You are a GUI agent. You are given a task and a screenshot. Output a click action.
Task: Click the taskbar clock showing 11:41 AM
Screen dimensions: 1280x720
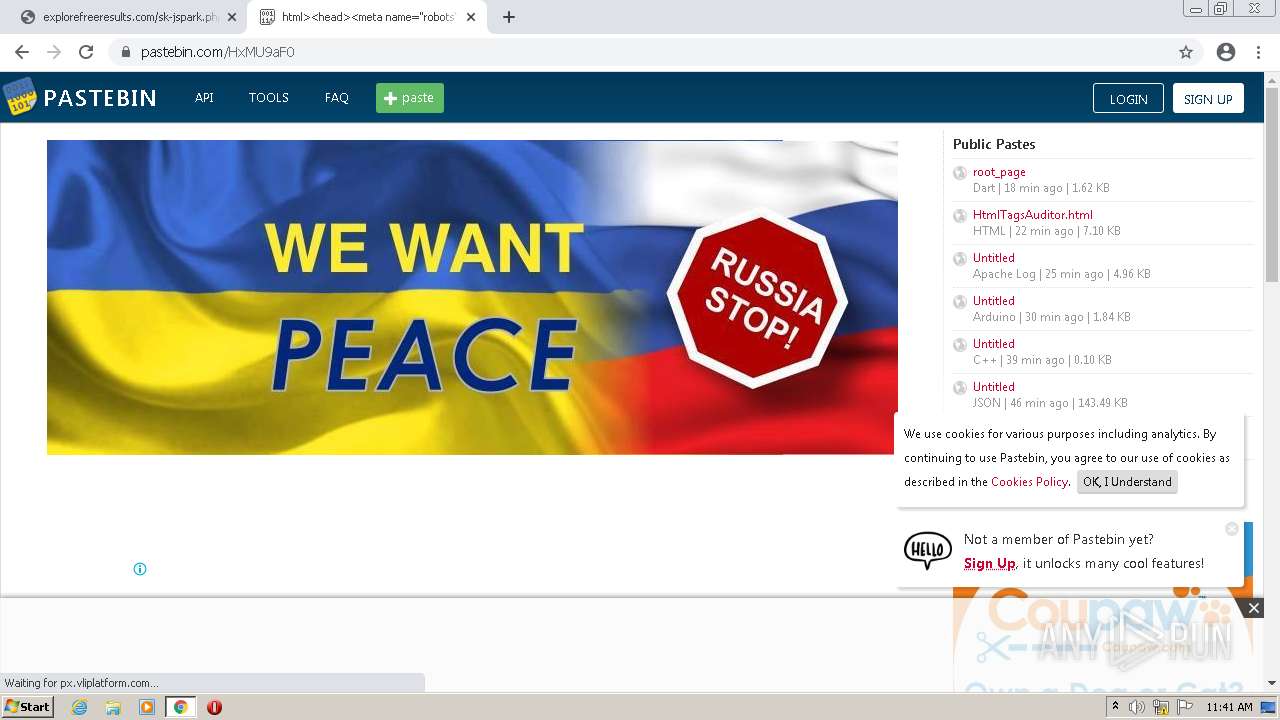1229,707
